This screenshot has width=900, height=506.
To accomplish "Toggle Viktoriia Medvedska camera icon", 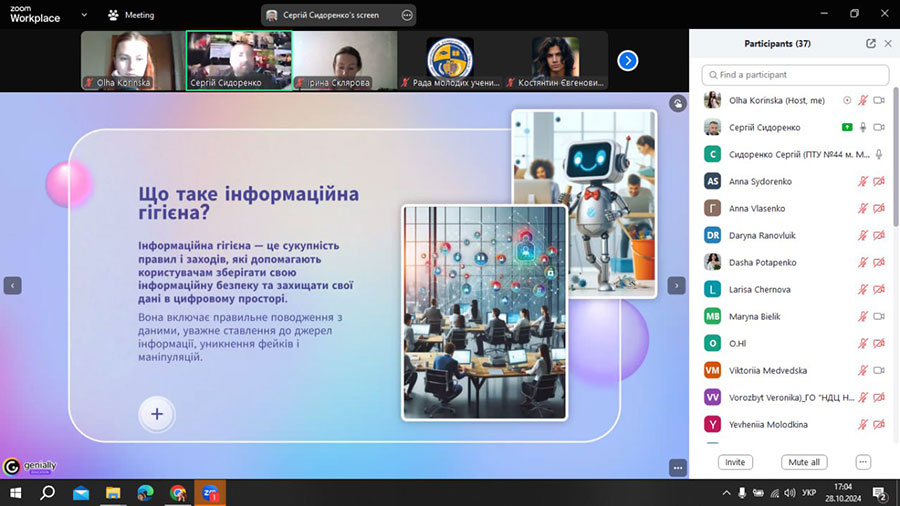I will point(879,371).
